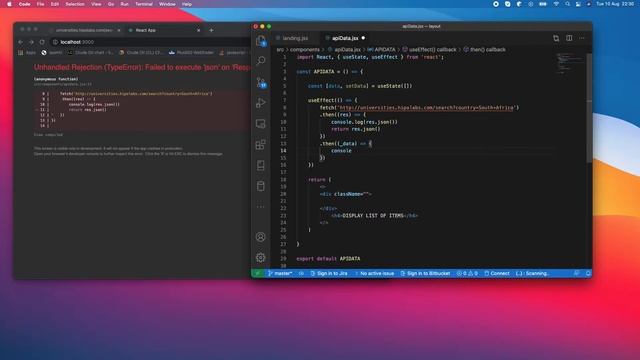This screenshot has width=640, height=360.
Task: Reload the browser page
Action: (x=42, y=42)
